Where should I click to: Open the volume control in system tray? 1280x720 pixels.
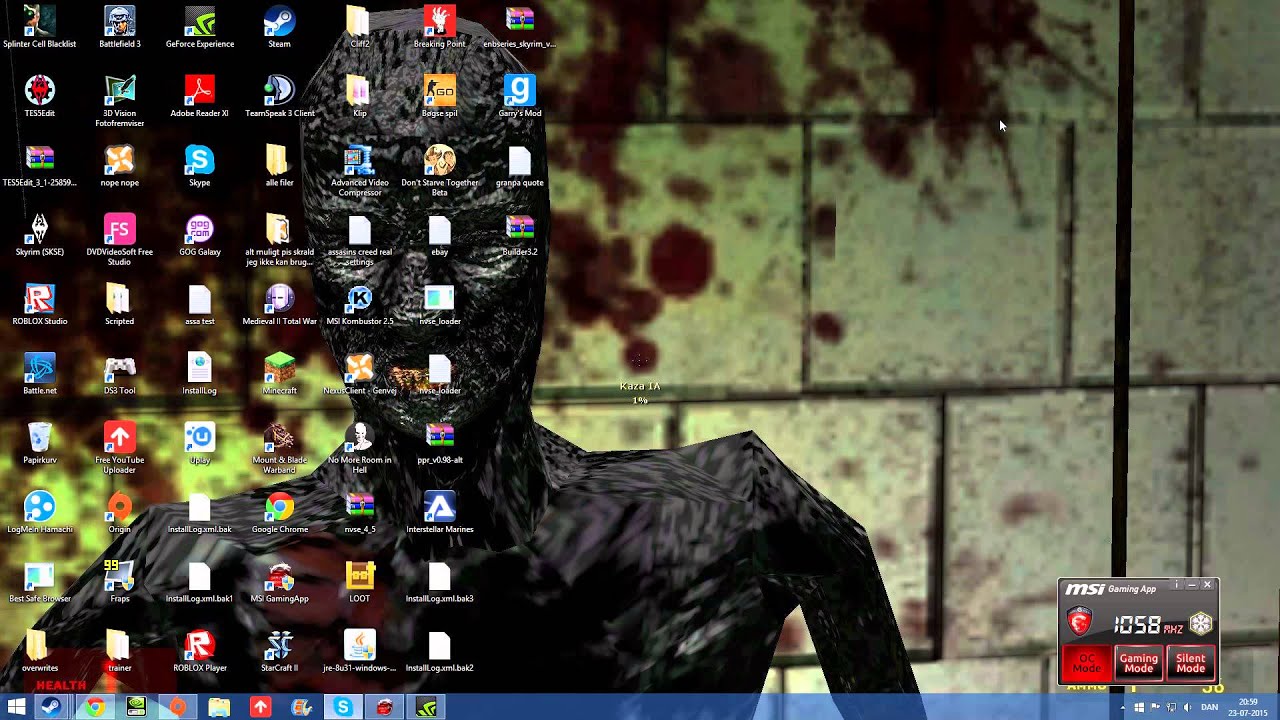click(x=1187, y=708)
